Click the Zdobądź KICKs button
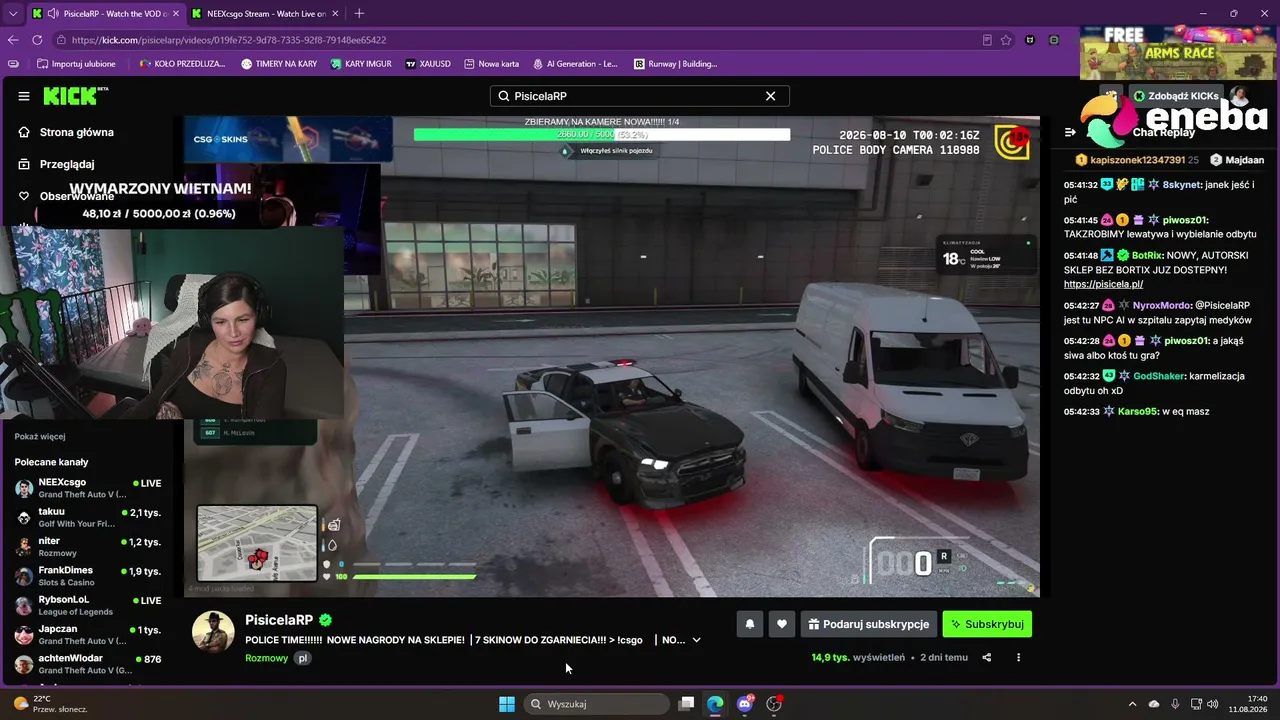1280x720 pixels. pyautogui.click(x=1176, y=96)
